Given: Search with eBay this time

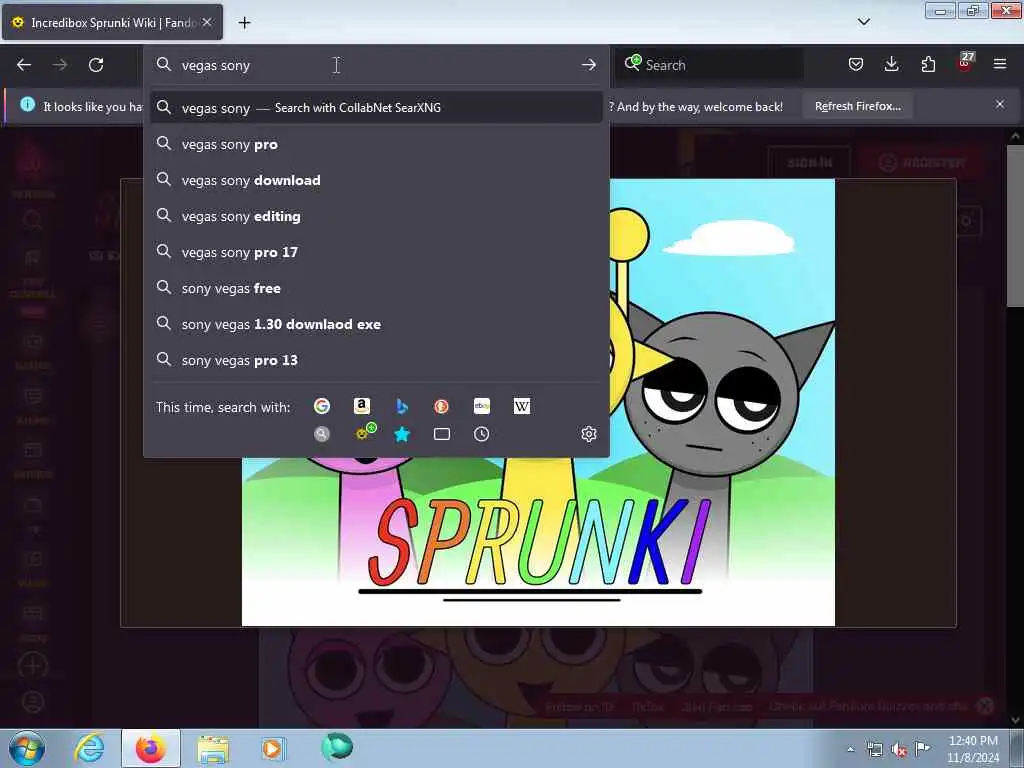Looking at the screenshot, I should coord(481,406).
